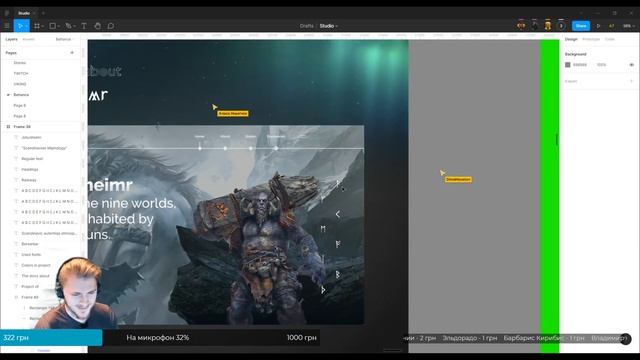
Task: Click the blue Share button
Action: tap(580, 26)
